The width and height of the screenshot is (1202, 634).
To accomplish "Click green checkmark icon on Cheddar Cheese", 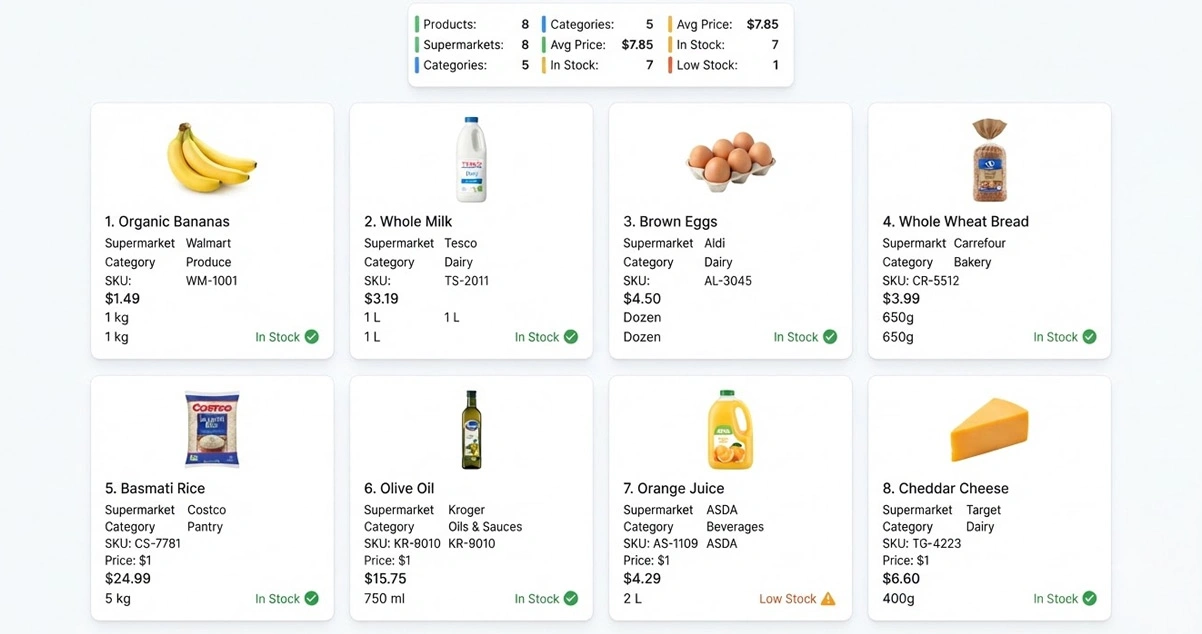I will coord(1089,599).
